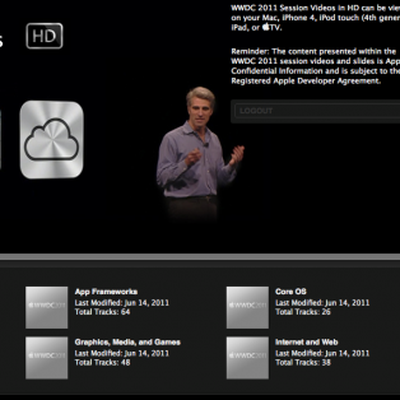
Task: Click 'Total Tracks: 64' text
Action: (x=102, y=312)
